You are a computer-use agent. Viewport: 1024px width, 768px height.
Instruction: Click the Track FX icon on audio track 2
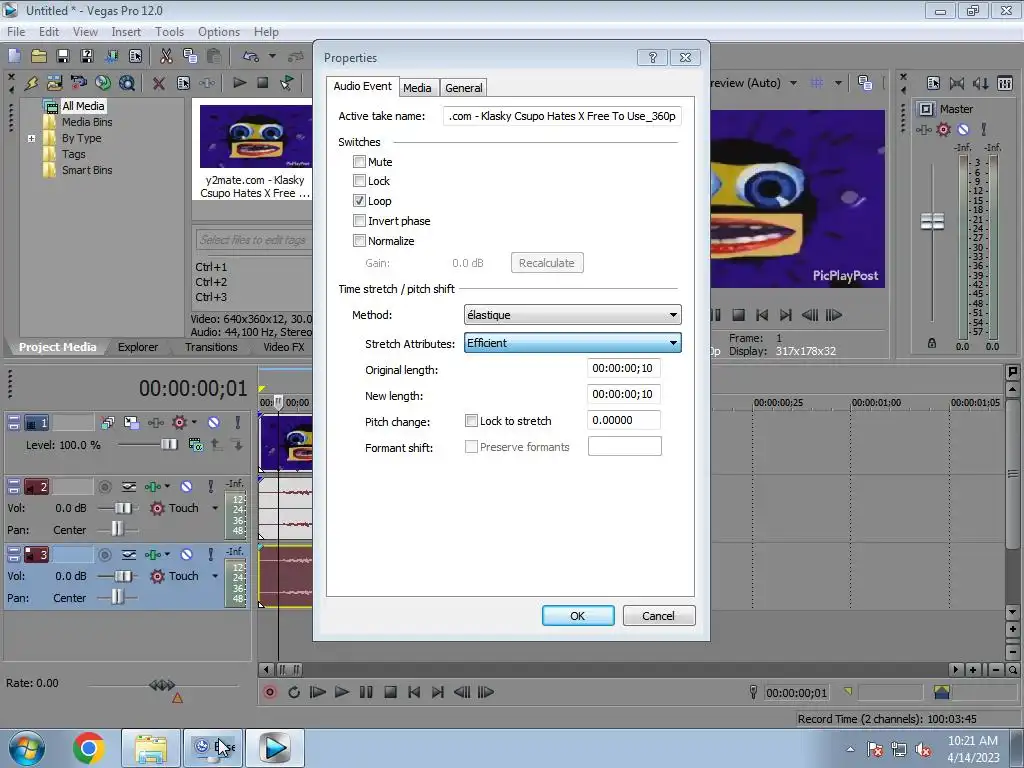pos(153,487)
